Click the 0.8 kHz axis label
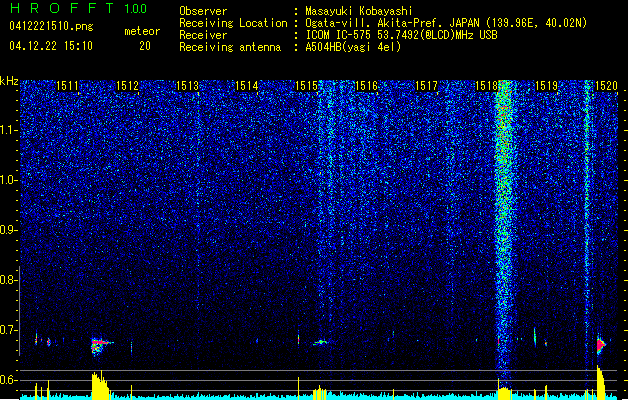This screenshot has width=629, height=400. click(x=8, y=280)
